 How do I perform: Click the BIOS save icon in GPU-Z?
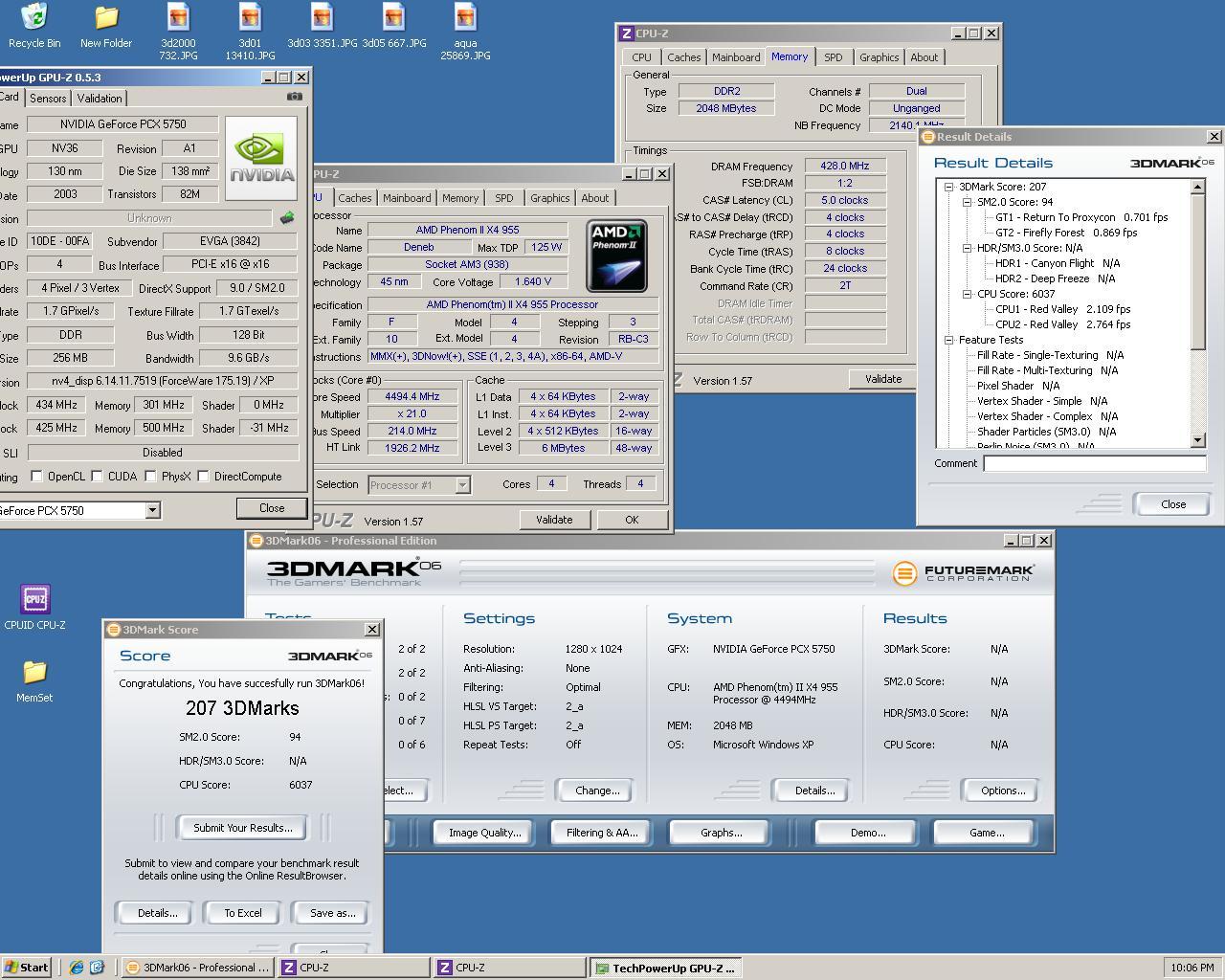click(286, 218)
